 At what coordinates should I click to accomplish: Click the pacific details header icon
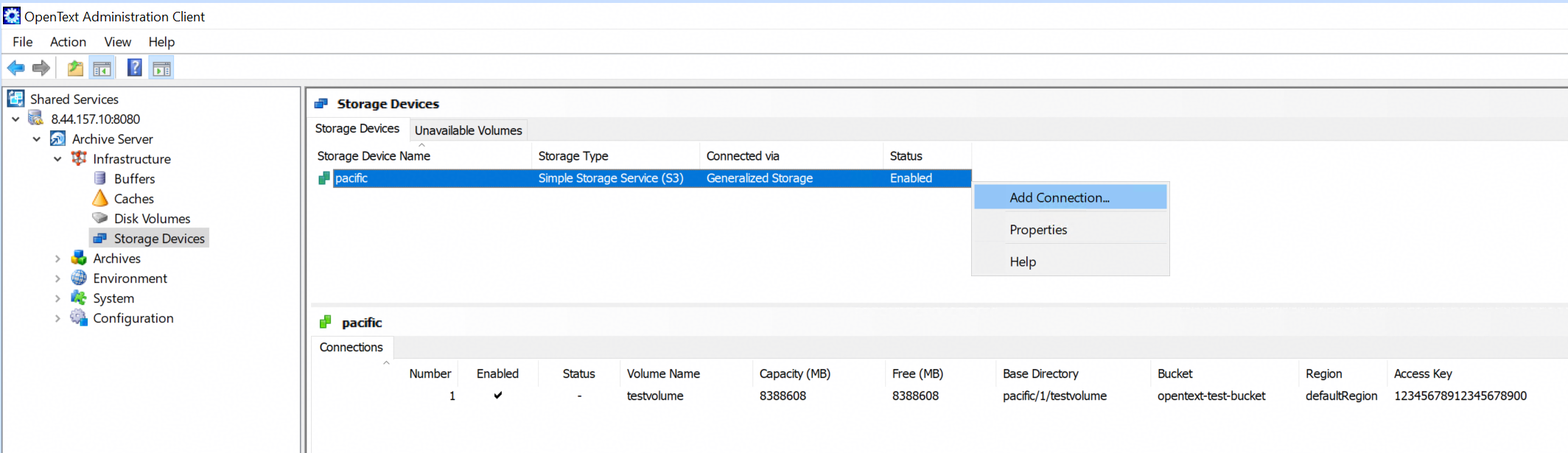click(x=325, y=322)
